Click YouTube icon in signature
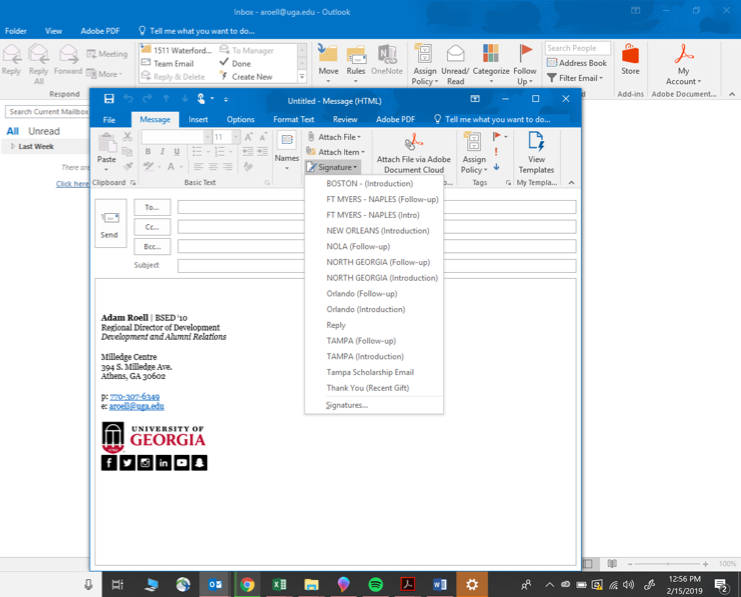The image size is (741, 597). tap(181, 463)
